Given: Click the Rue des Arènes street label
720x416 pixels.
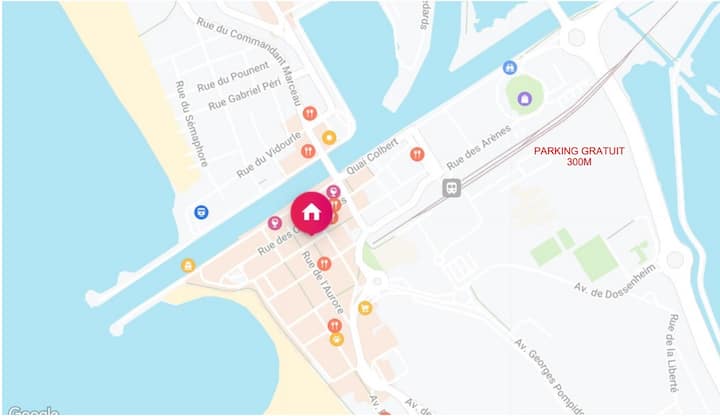Looking at the screenshot, I should [x=478, y=147].
